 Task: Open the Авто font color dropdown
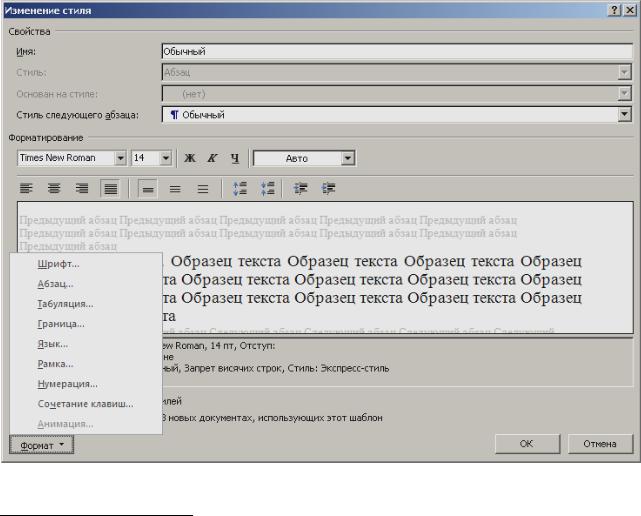point(347,158)
